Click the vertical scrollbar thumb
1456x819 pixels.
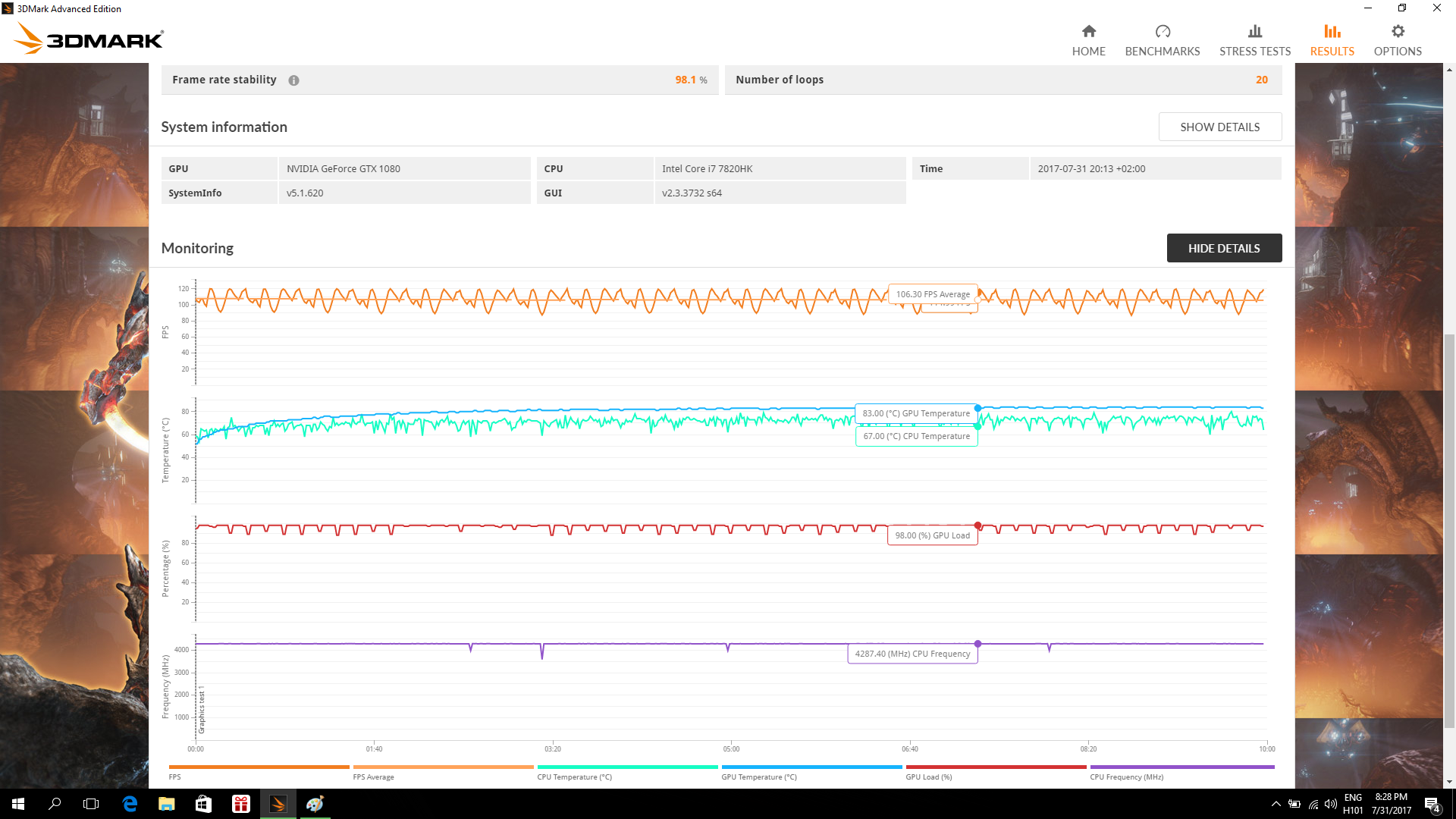(1449, 531)
